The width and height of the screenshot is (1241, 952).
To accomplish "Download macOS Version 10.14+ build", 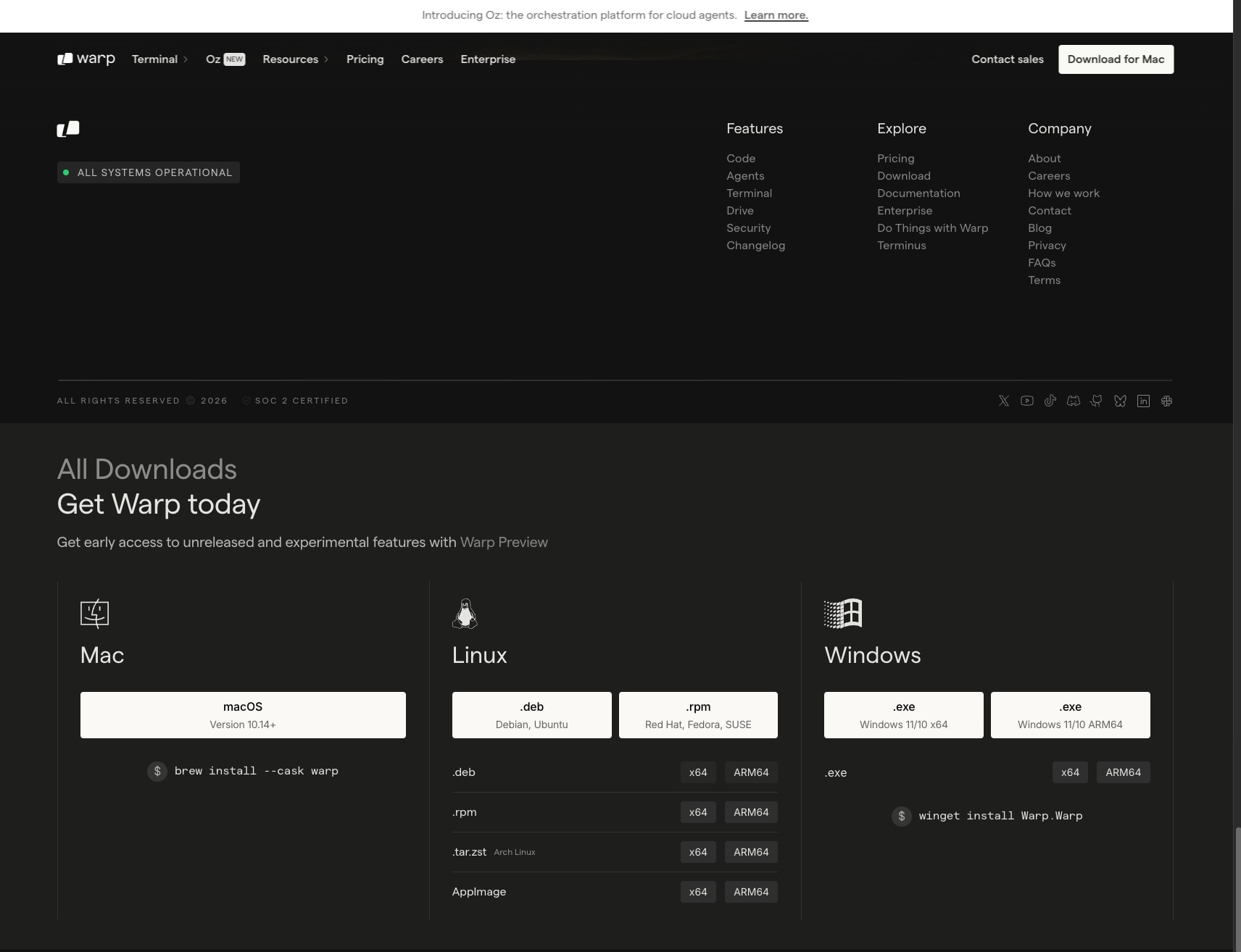I will click(x=243, y=715).
